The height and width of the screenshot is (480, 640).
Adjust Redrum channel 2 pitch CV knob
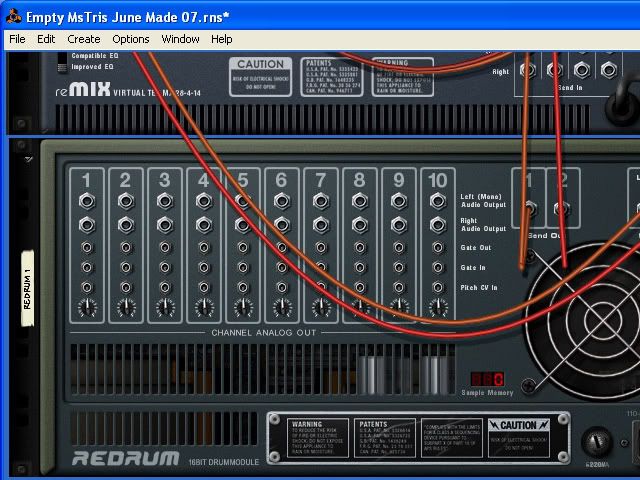(x=126, y=308)
